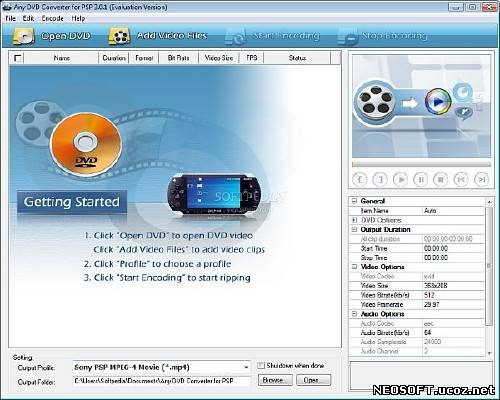Set mark-in point with left bracket button
Screen dimensions: 500x400
coord(360,180)
